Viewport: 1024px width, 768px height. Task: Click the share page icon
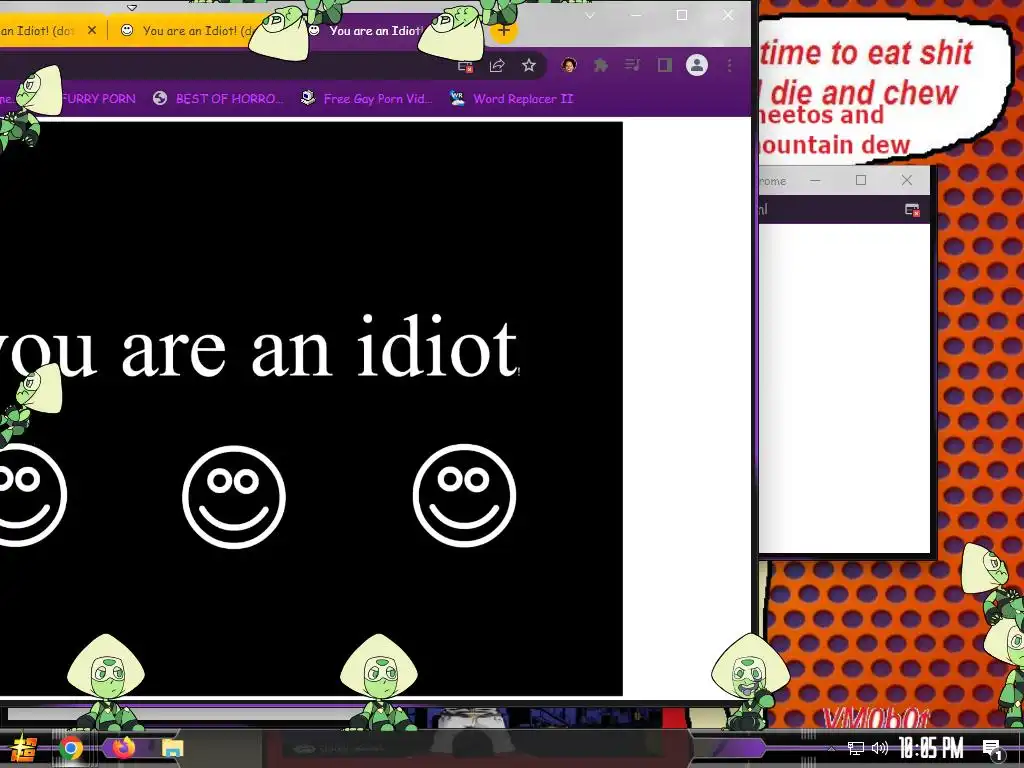pyautogui.click(x=497, y=65)
